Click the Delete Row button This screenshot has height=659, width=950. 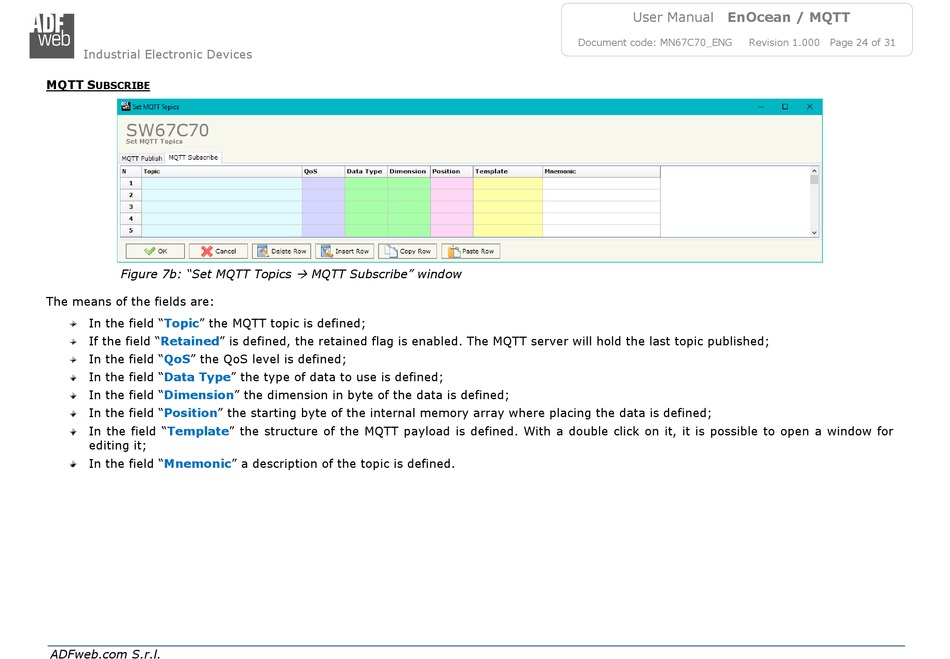click(x=281, y=251)
